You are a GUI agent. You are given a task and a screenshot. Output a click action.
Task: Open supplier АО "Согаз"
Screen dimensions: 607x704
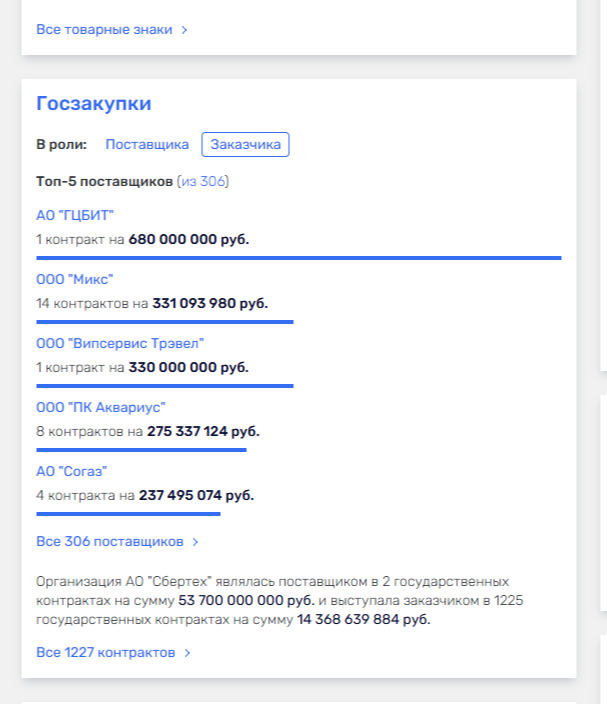[71, 471]
